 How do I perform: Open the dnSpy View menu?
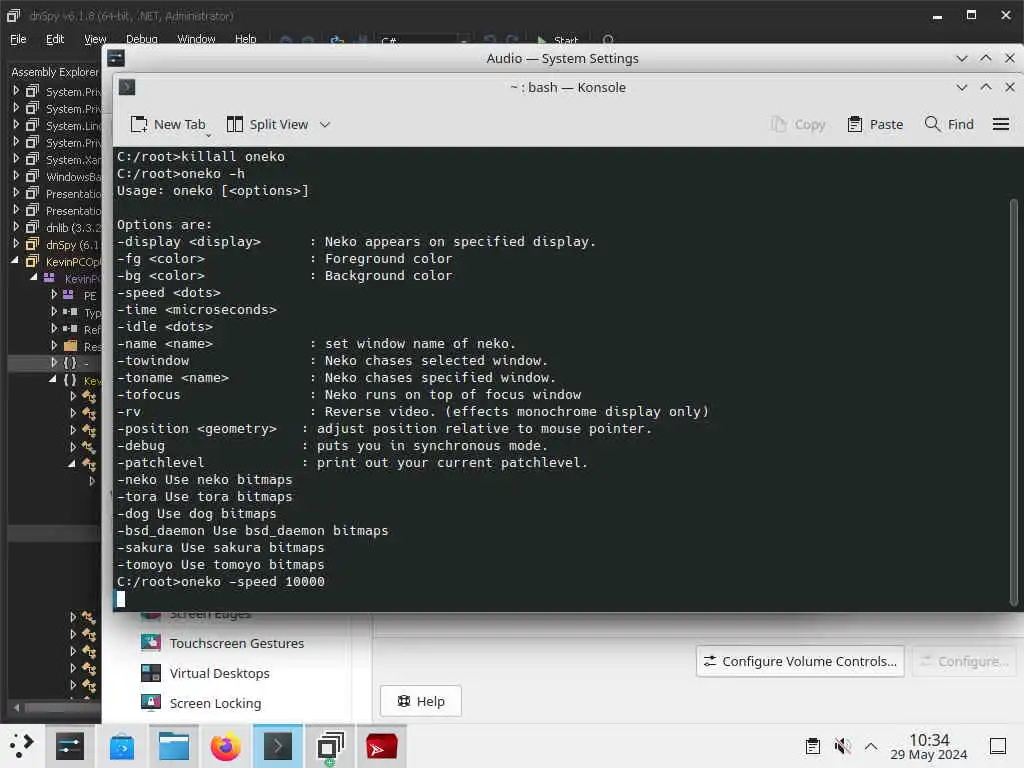point(95,39)
